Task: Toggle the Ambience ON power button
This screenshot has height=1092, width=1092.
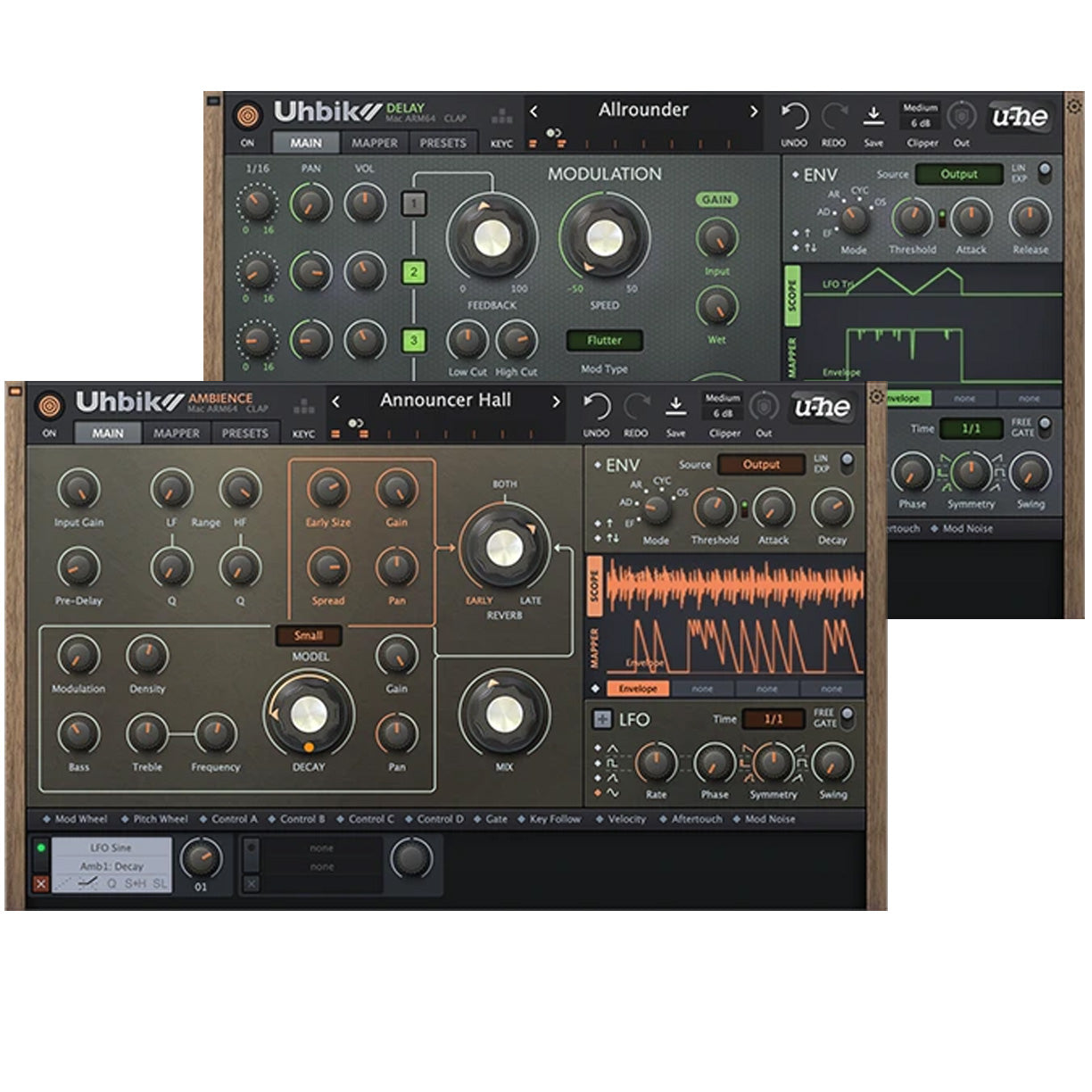Action: [50, 406]
